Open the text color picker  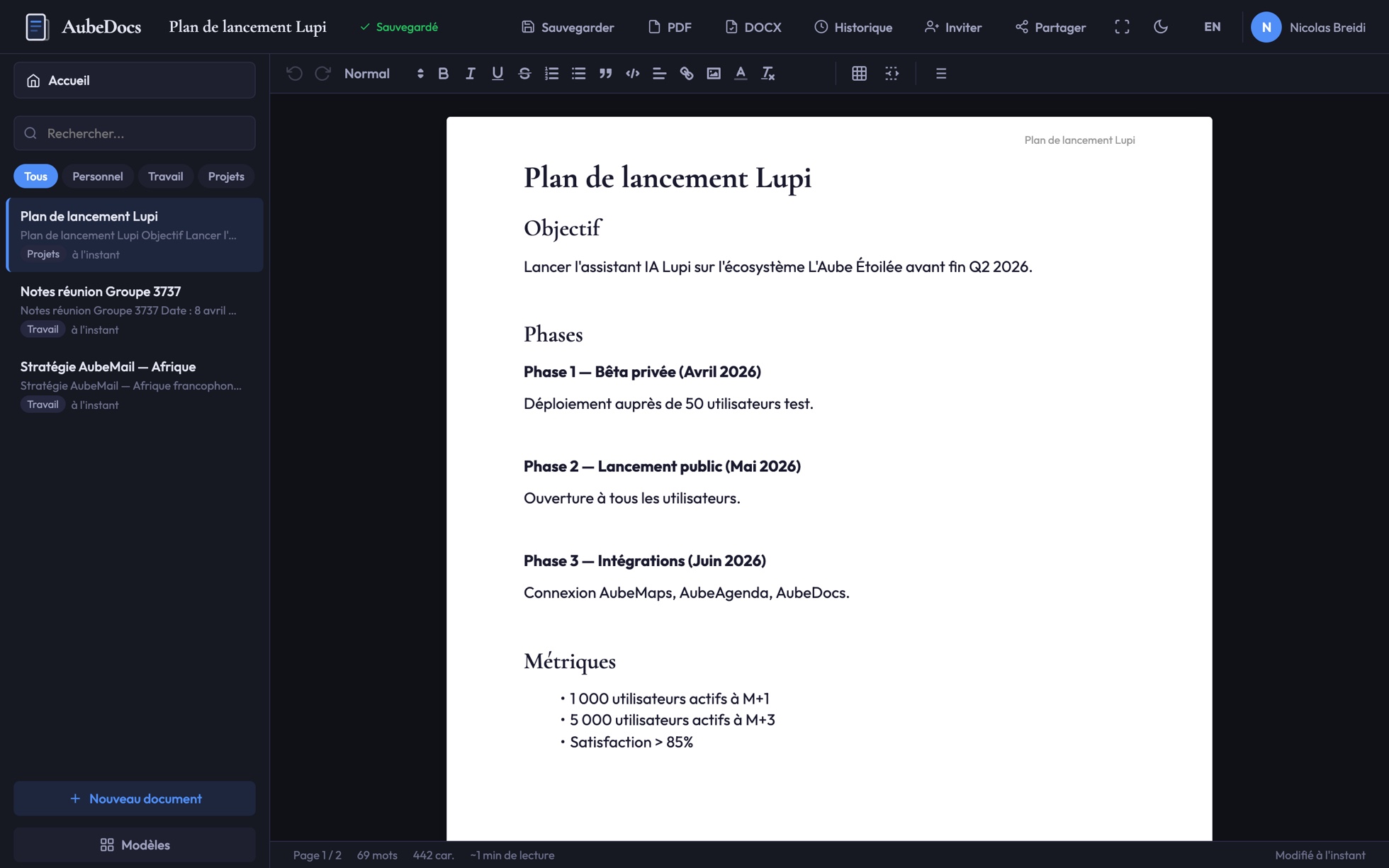point(741,74)
